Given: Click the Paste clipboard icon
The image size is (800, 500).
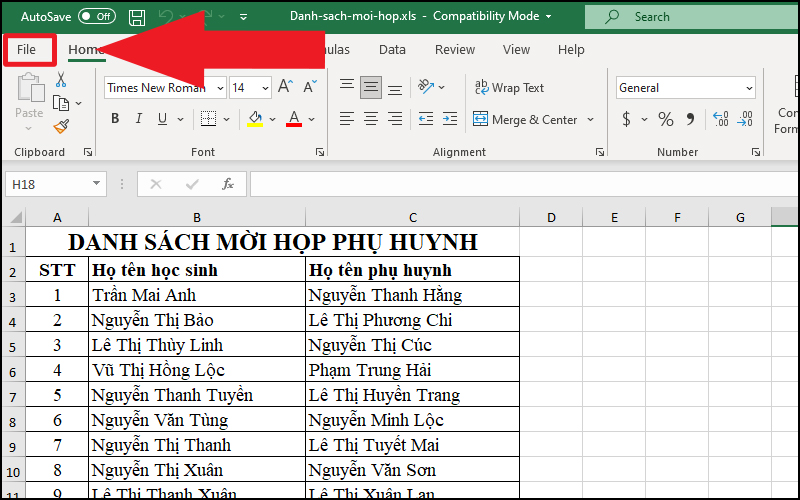Looking at the screenshot, I should [30, 87].
